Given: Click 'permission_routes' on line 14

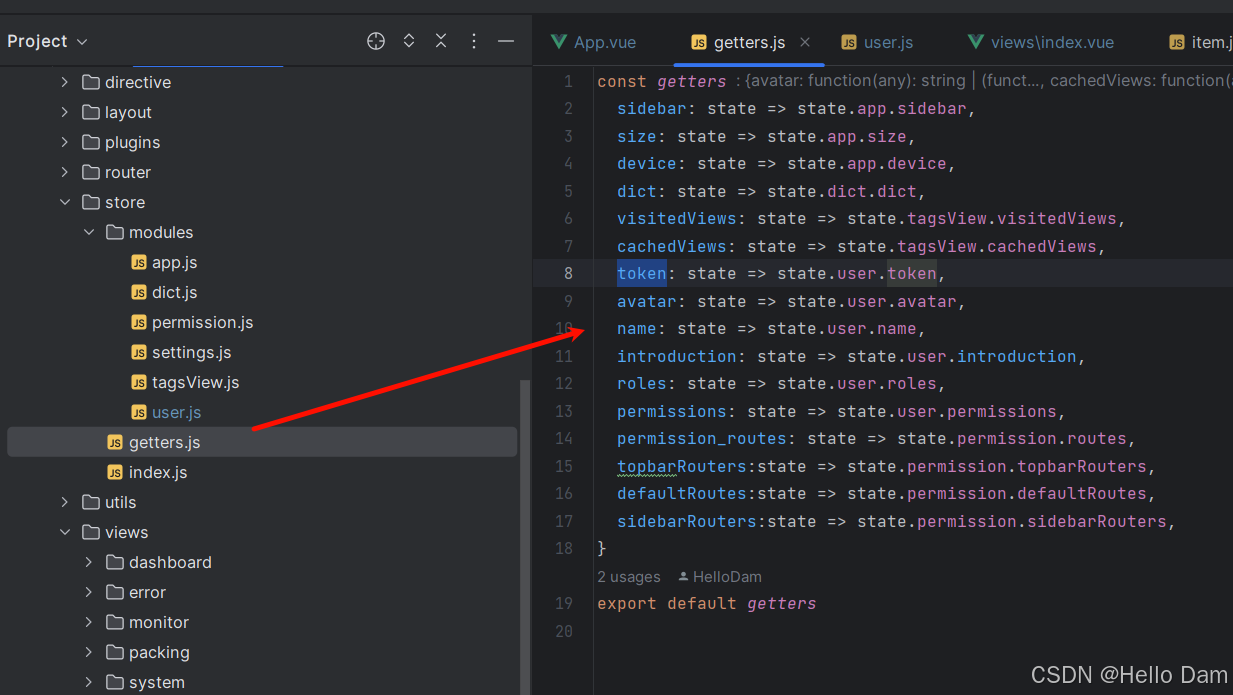Looking at the screenshot, I should click(x=702, y=438).
